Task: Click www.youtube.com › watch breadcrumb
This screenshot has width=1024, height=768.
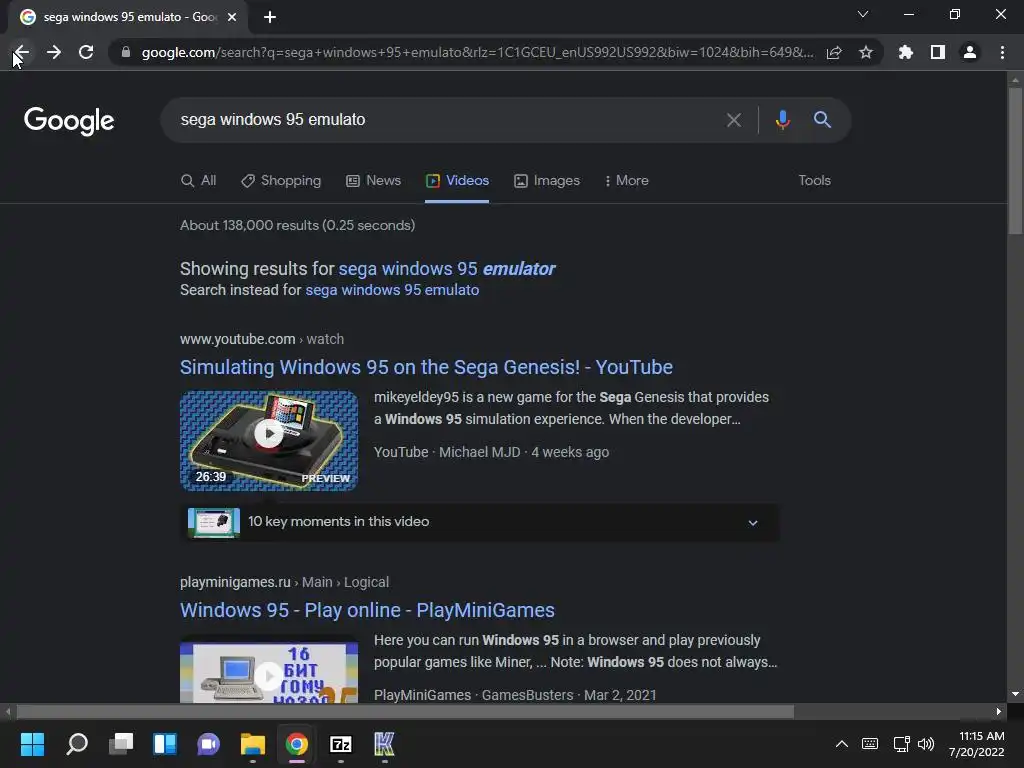Action: click(262, 340)
